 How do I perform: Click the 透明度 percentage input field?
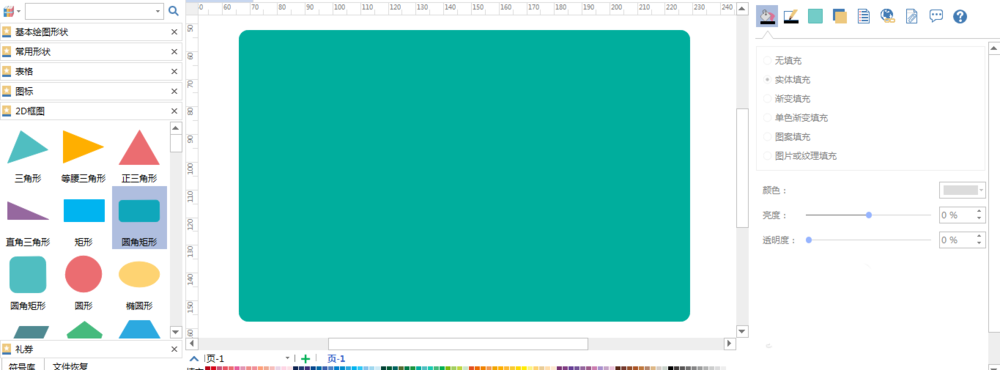(957, 240)
